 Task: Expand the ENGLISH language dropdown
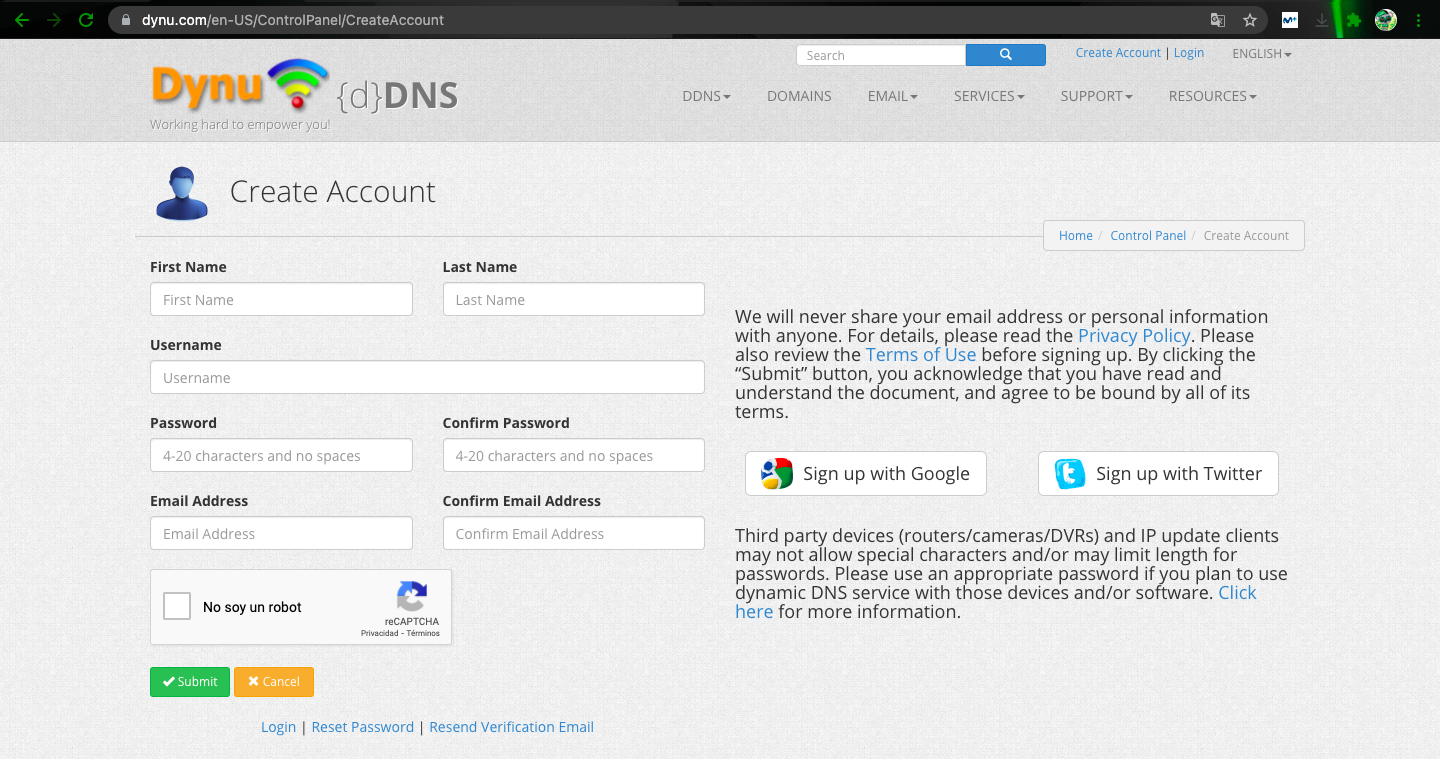[1261, 54]
